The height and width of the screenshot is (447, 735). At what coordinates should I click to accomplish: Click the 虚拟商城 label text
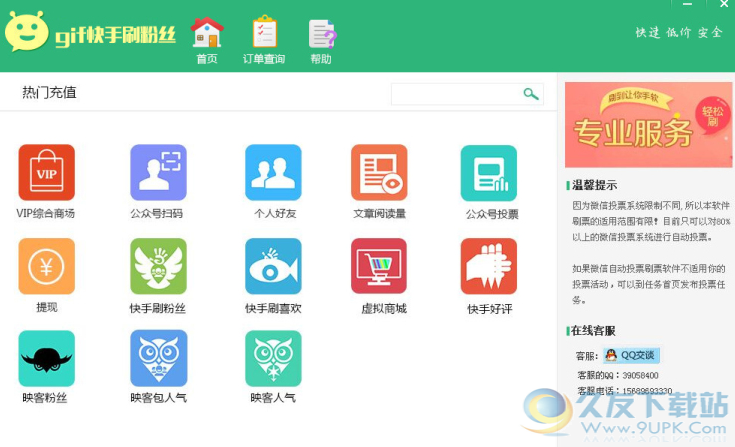tap(384, 308)
